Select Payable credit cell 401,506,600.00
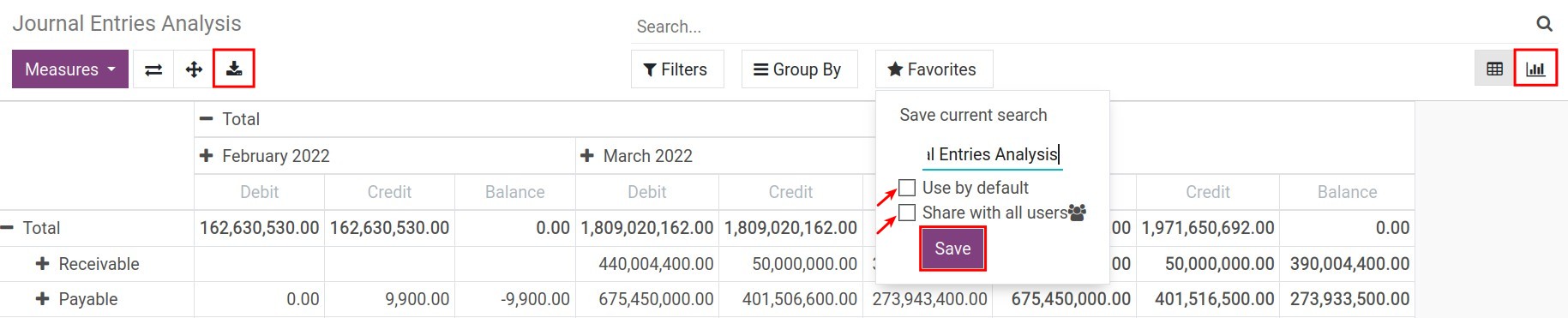This screenshot has height=318, width=1568. pyautogui.click(x=790, y=299)
